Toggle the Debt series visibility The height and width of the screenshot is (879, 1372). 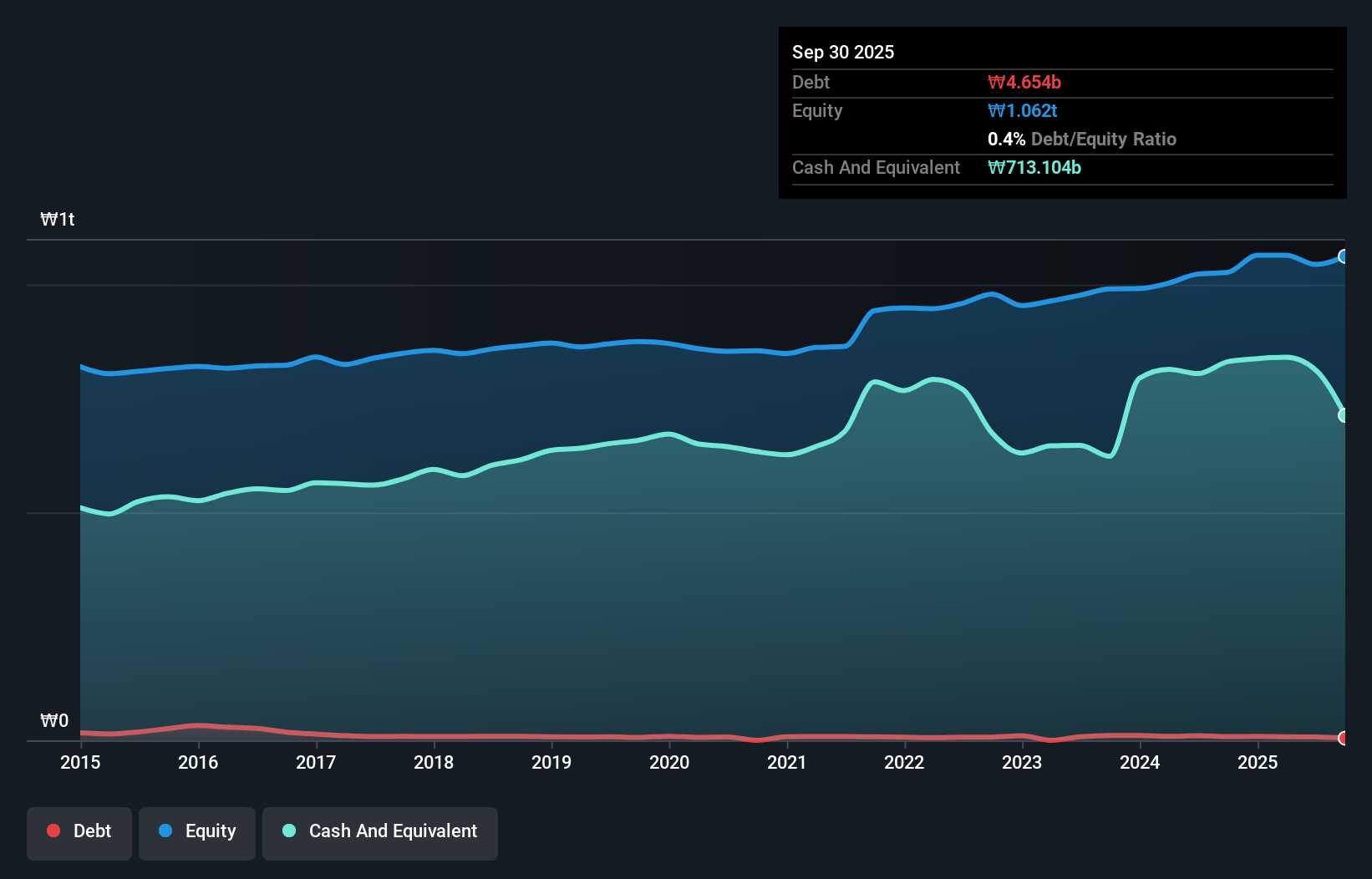click(79, 833)
